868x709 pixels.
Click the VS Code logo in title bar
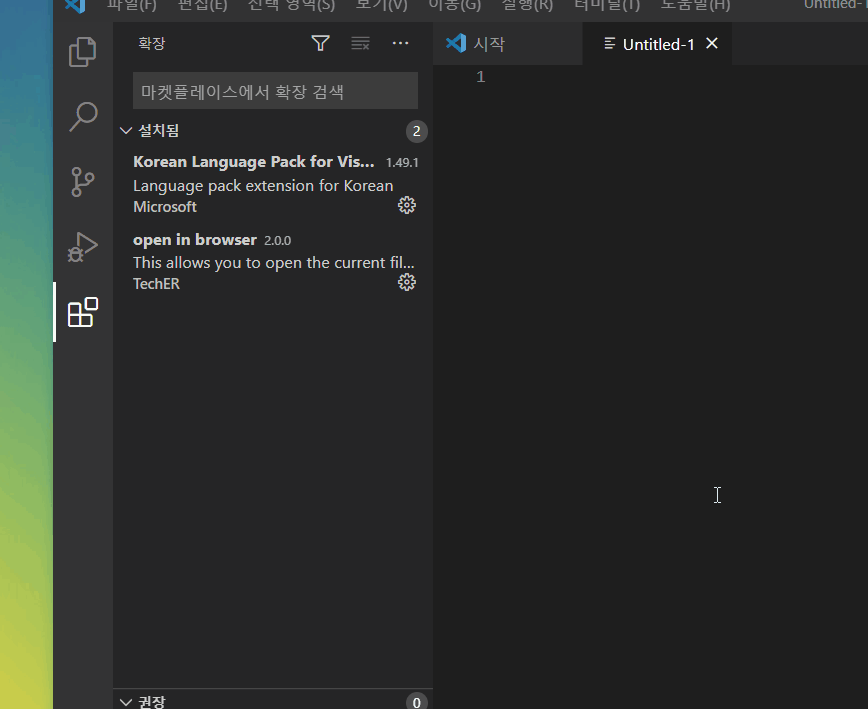coord(75,6)
